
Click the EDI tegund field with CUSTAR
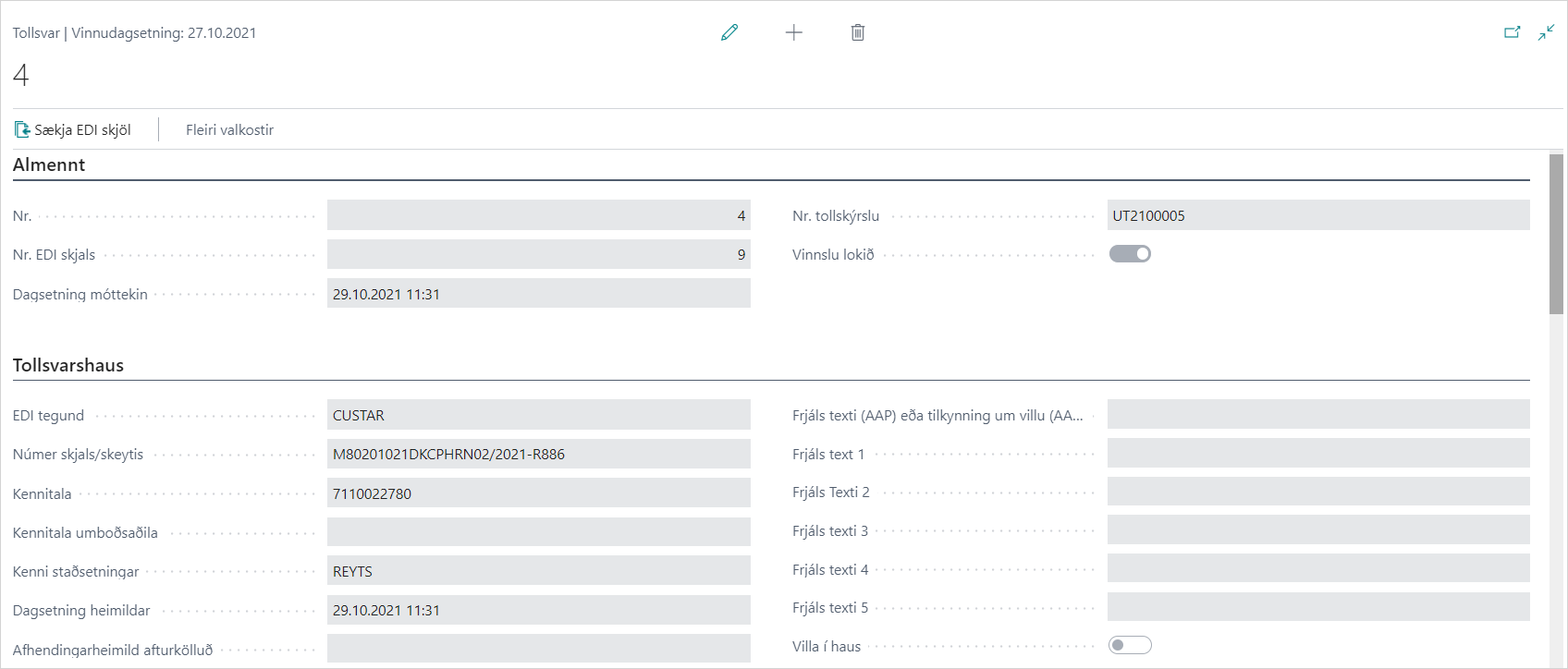point(538,416)
